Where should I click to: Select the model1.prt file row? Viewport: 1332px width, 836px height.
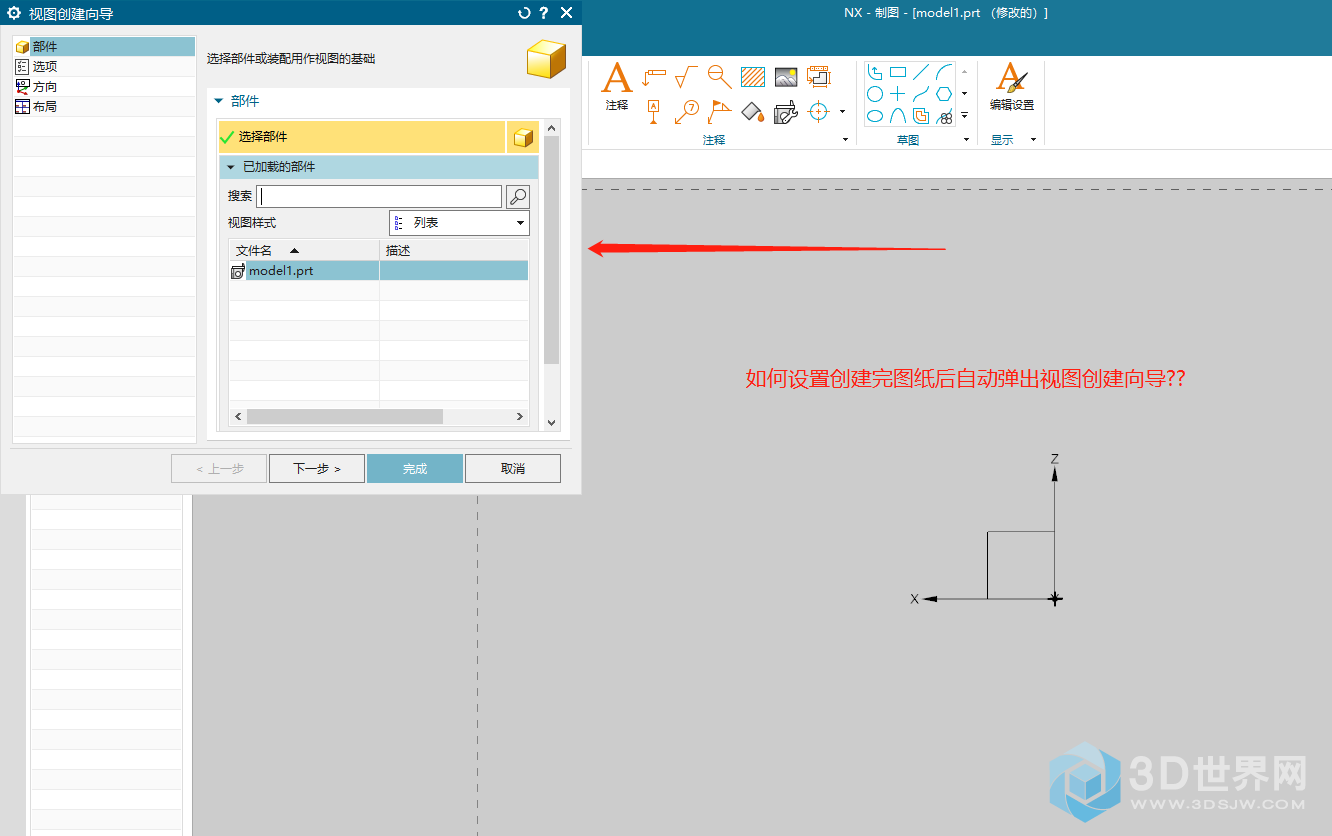[x=379, y=270]
